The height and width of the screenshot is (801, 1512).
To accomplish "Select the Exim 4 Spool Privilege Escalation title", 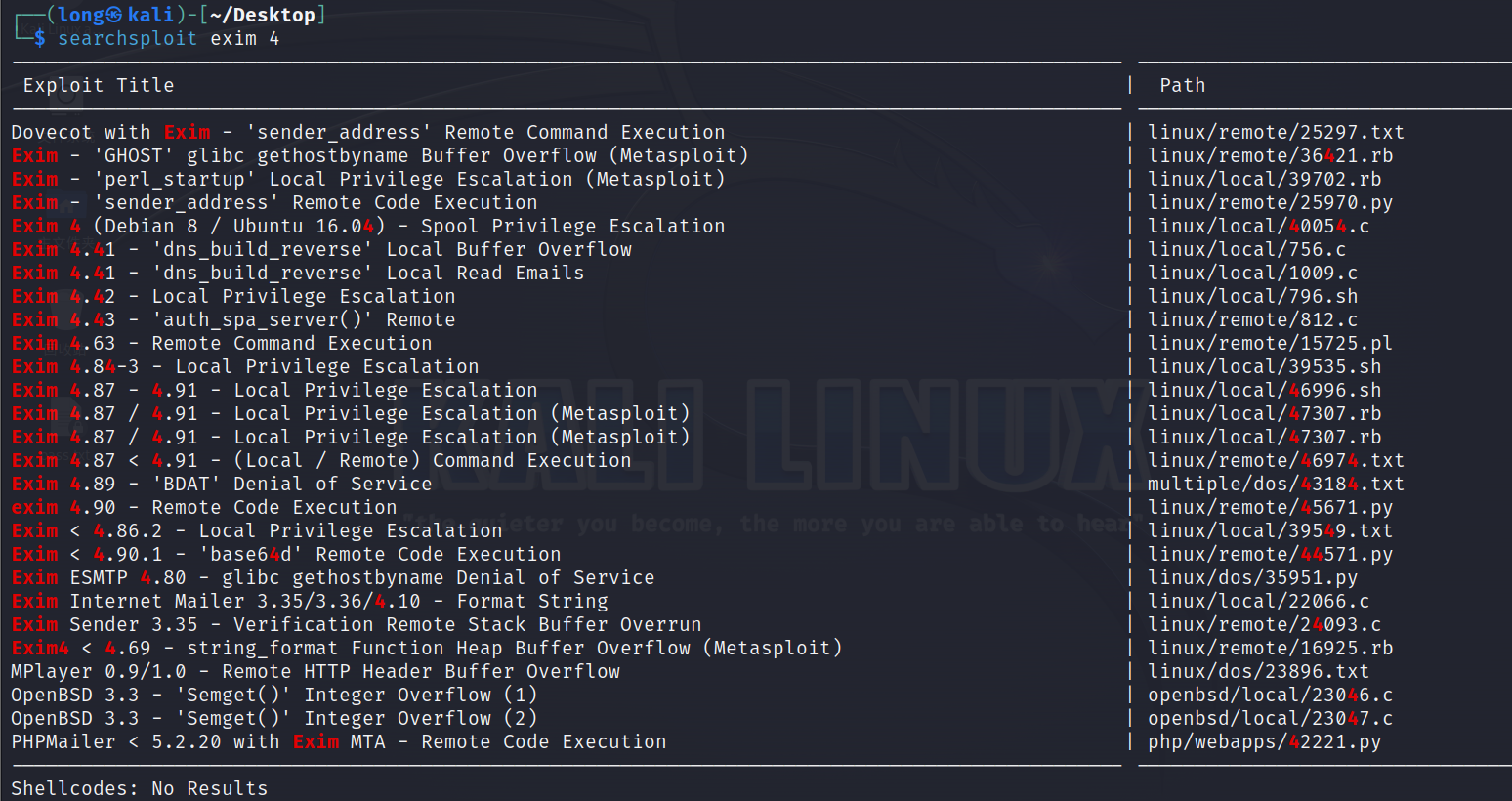I will coord(368,226).
